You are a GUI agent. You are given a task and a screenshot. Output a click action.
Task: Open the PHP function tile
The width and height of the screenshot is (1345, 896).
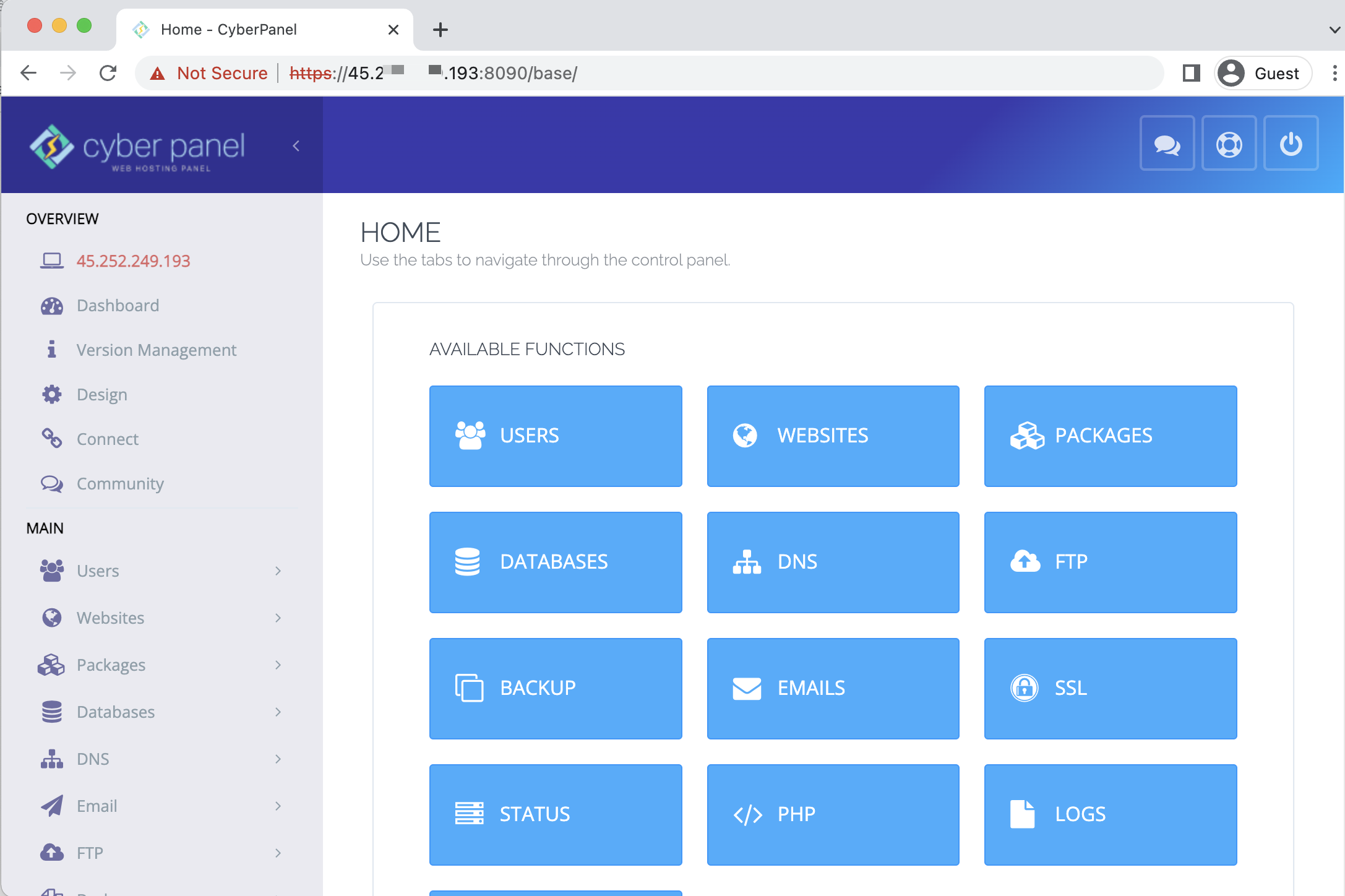[x=833, y=815]
